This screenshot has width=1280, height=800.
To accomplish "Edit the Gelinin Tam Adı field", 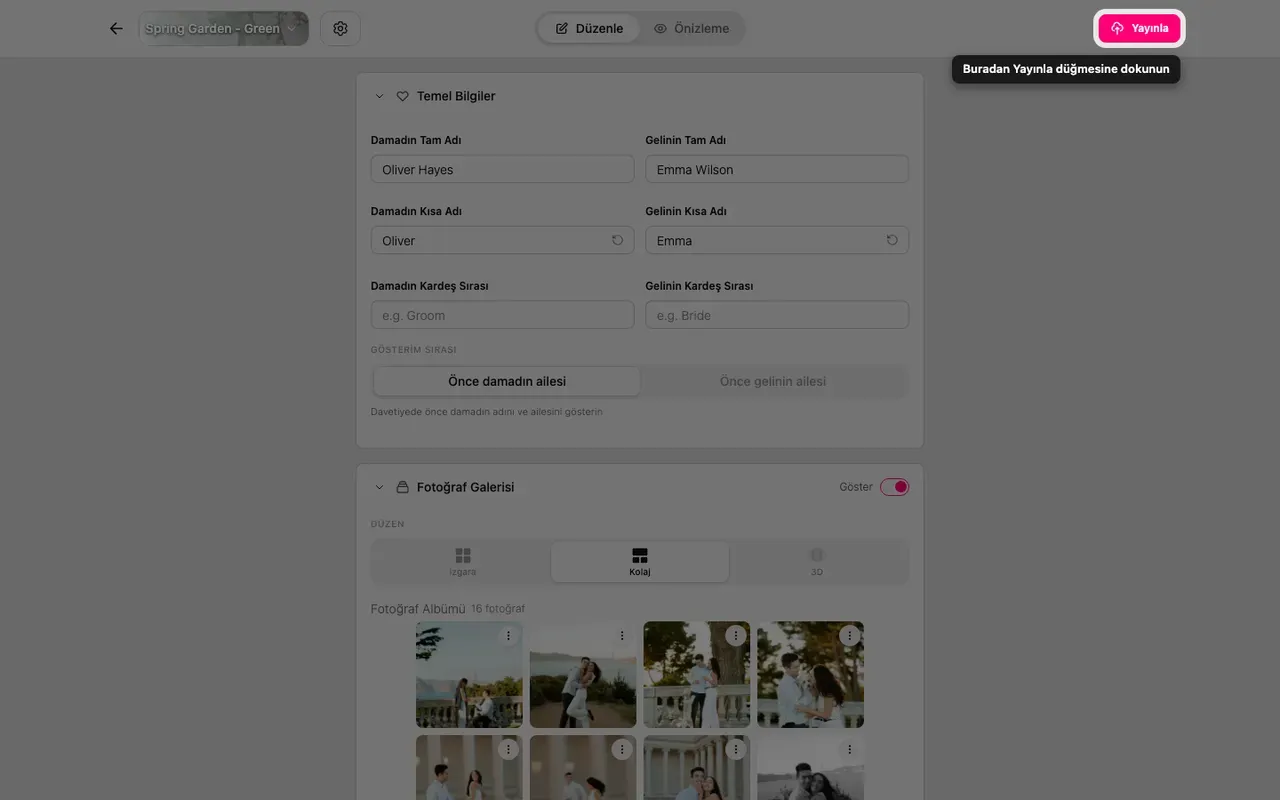I will point(777,169).
